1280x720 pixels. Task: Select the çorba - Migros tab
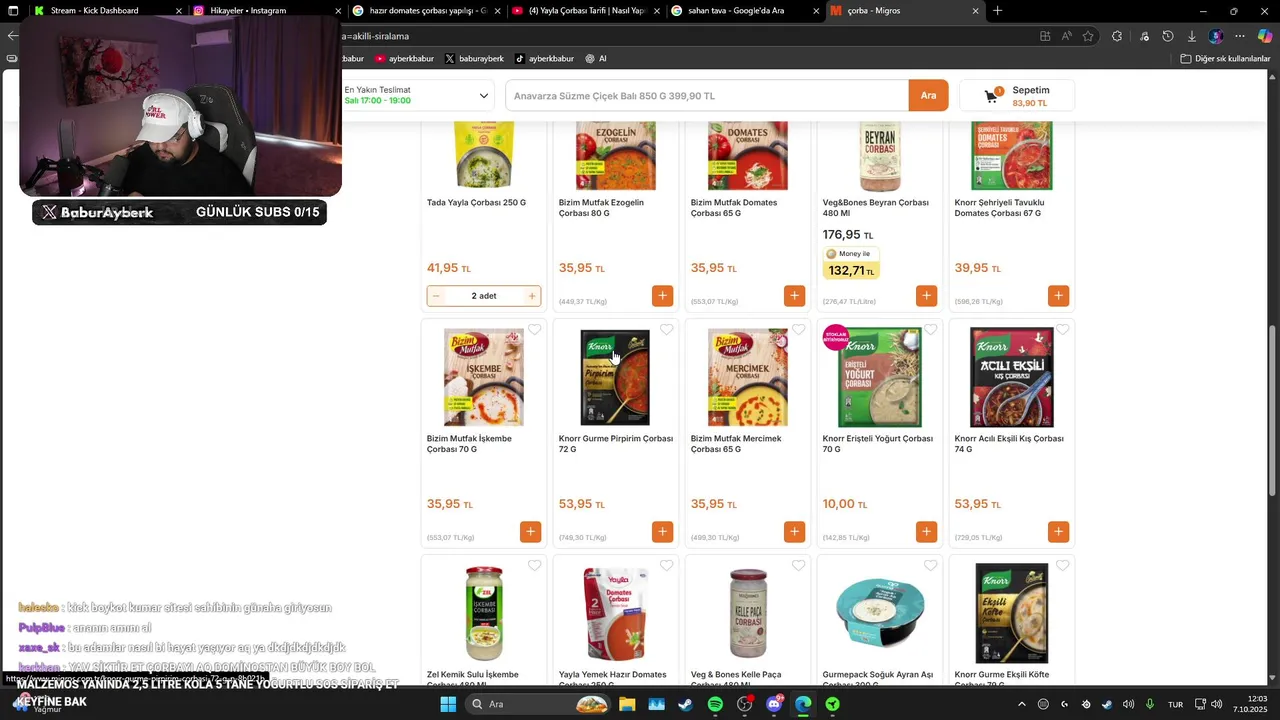[905, 11]
